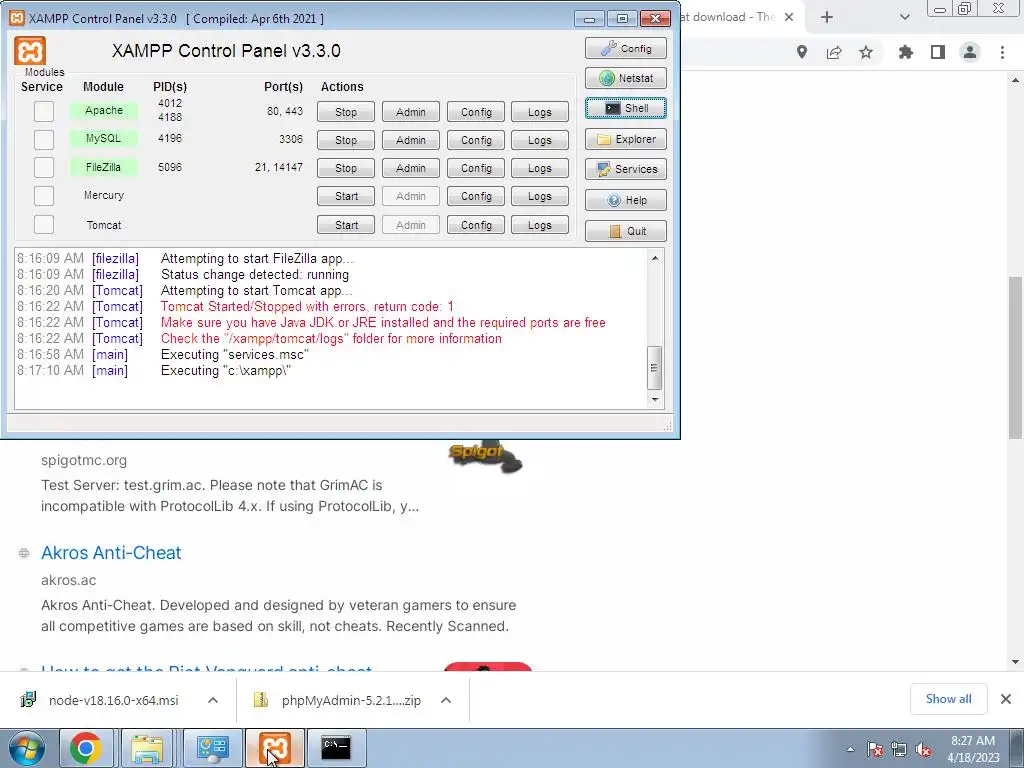Image resolution: width=1024 pixels, height=768 pixels.
Task: Open Chrome extensions puzzle icon
Action: (x=905, y=52)
